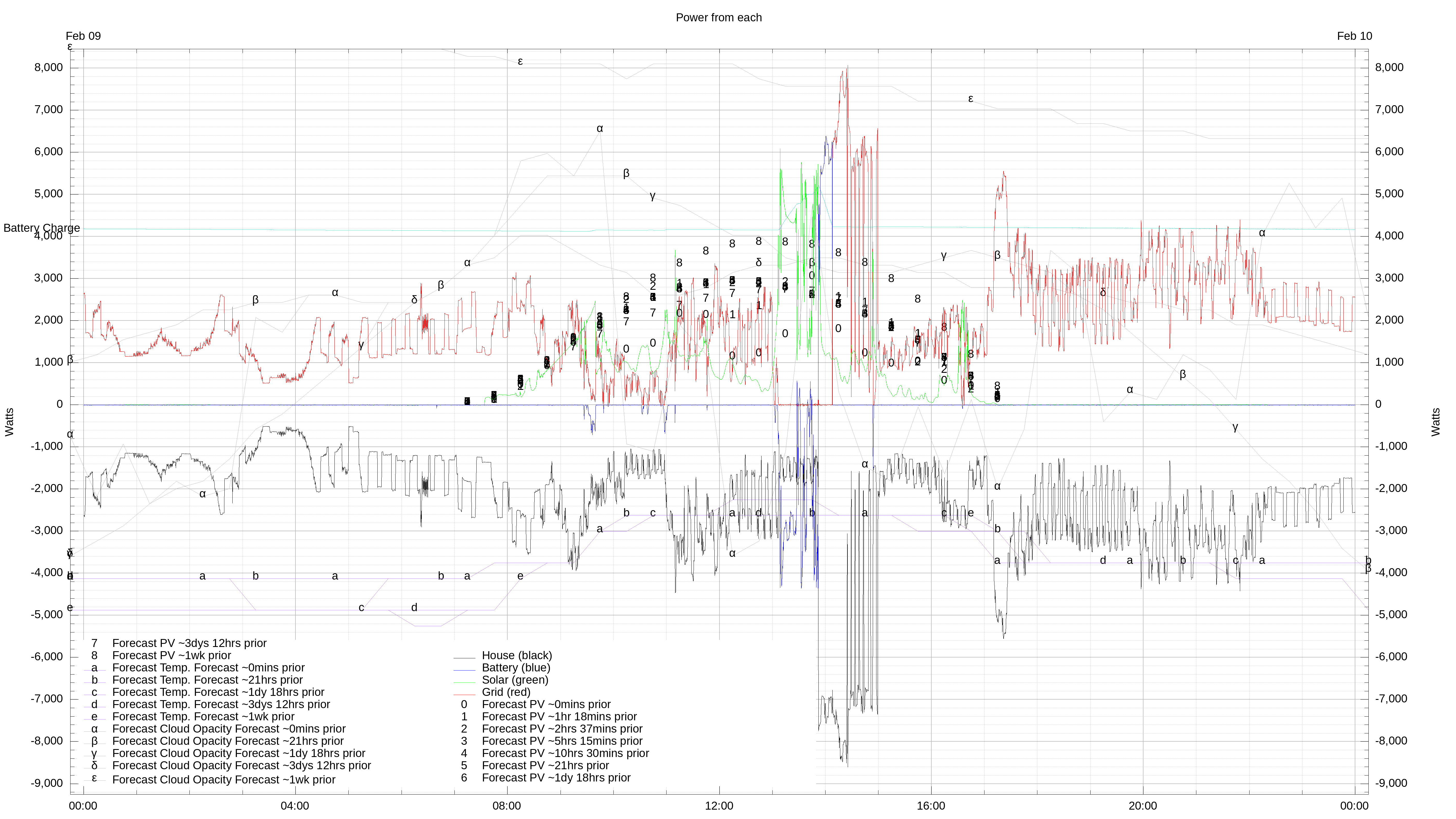
Task: Click legend entry 'House (black)'
Action: (517, 656)
